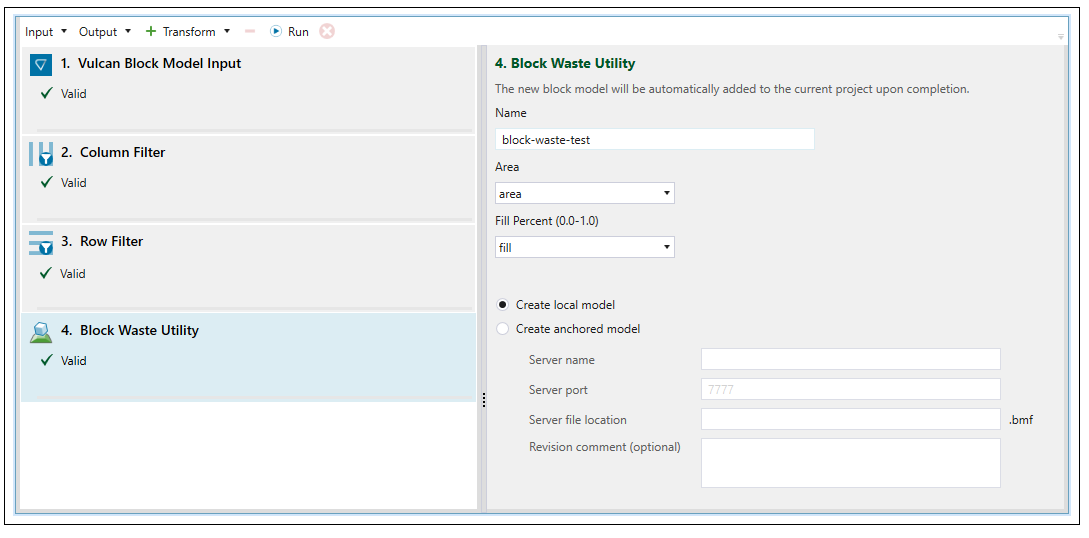Click the Server name field
The width and height of the screenshot is (1089, 538).
pyautogui.click(x=850, y=359)
